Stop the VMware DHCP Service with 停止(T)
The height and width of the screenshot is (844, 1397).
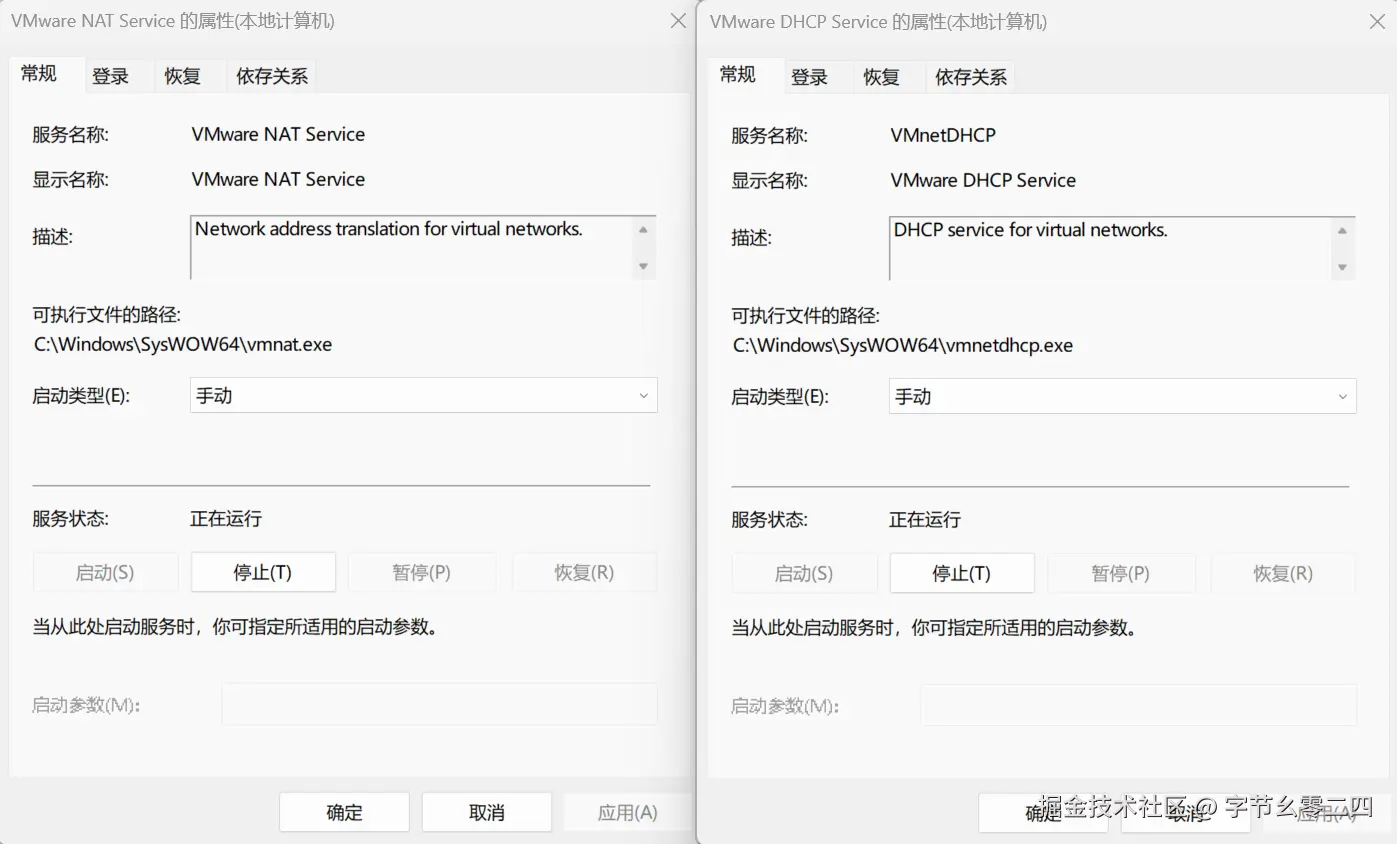point(962,573)
